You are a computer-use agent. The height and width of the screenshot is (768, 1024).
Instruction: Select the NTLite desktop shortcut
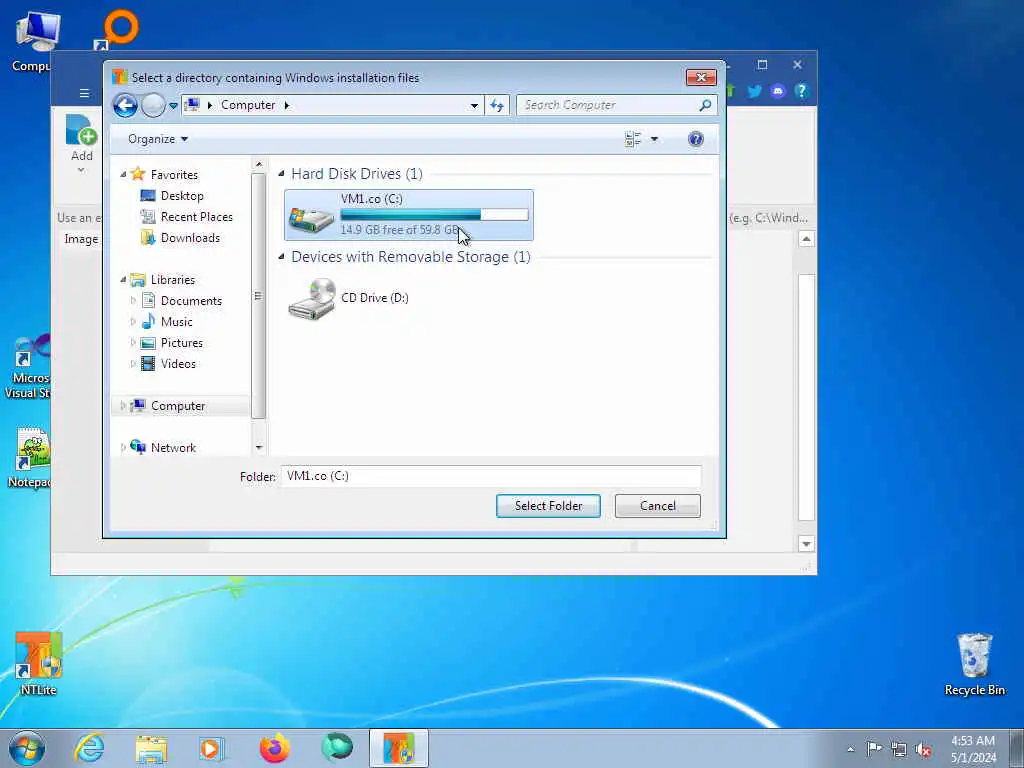pyautogui.click(x=38, y=664)
